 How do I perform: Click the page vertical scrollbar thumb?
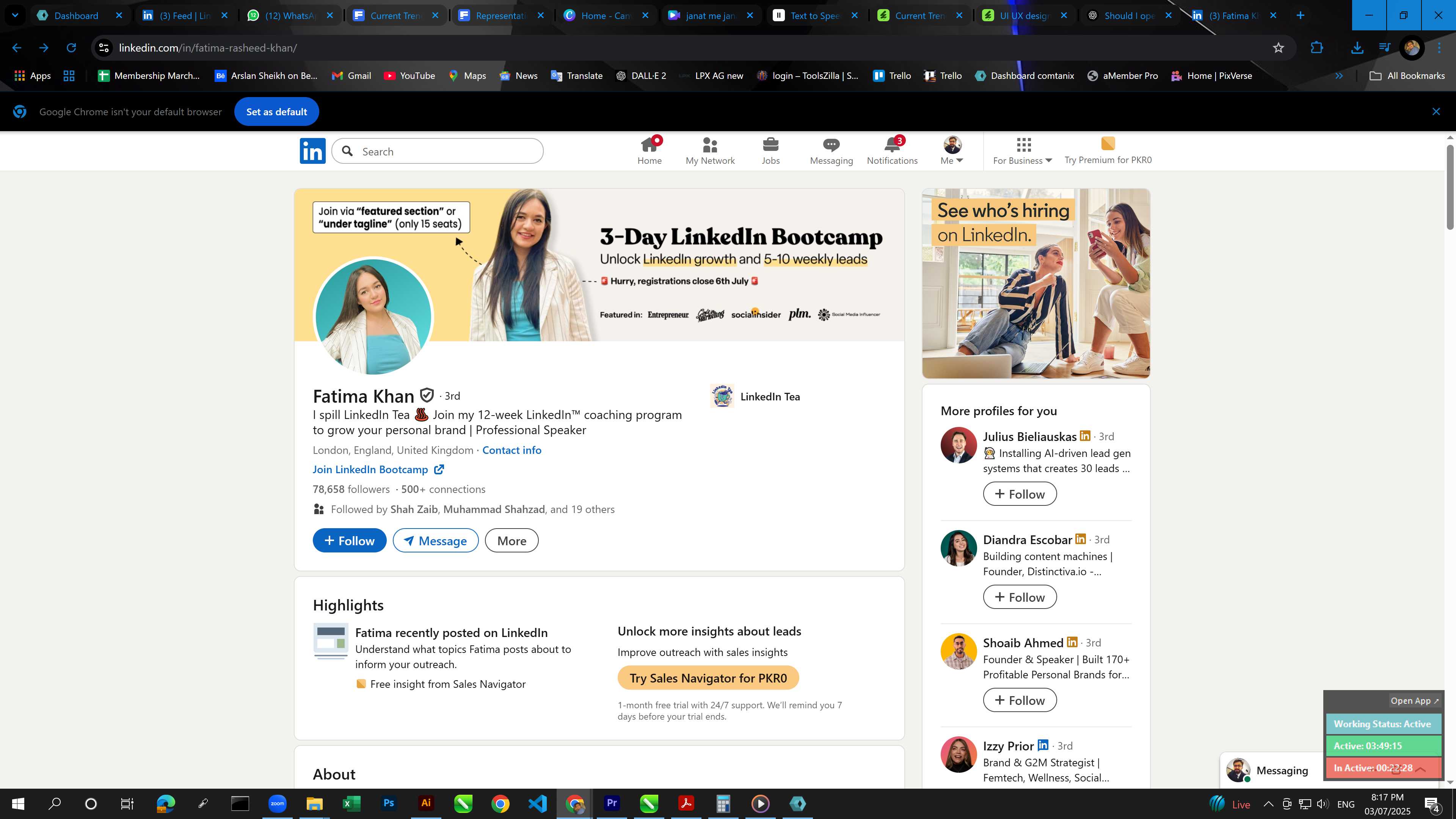1450,187
